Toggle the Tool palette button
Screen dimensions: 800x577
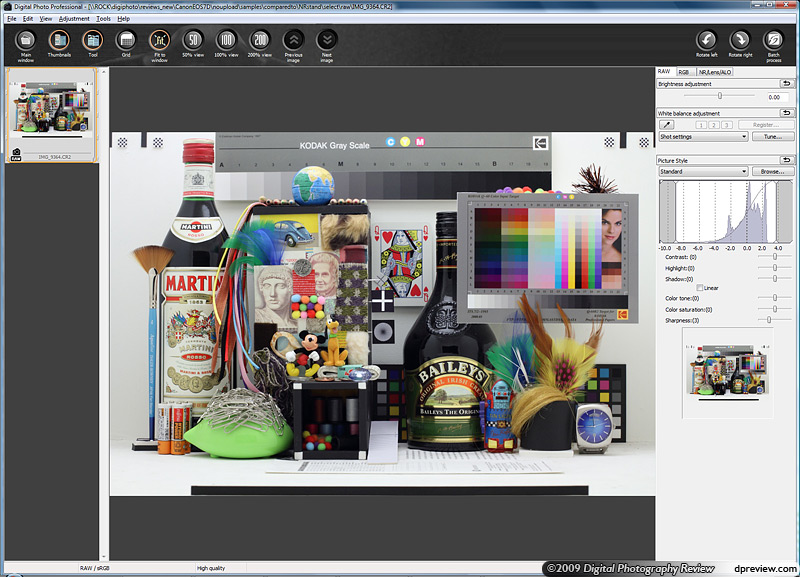[93, 43]
